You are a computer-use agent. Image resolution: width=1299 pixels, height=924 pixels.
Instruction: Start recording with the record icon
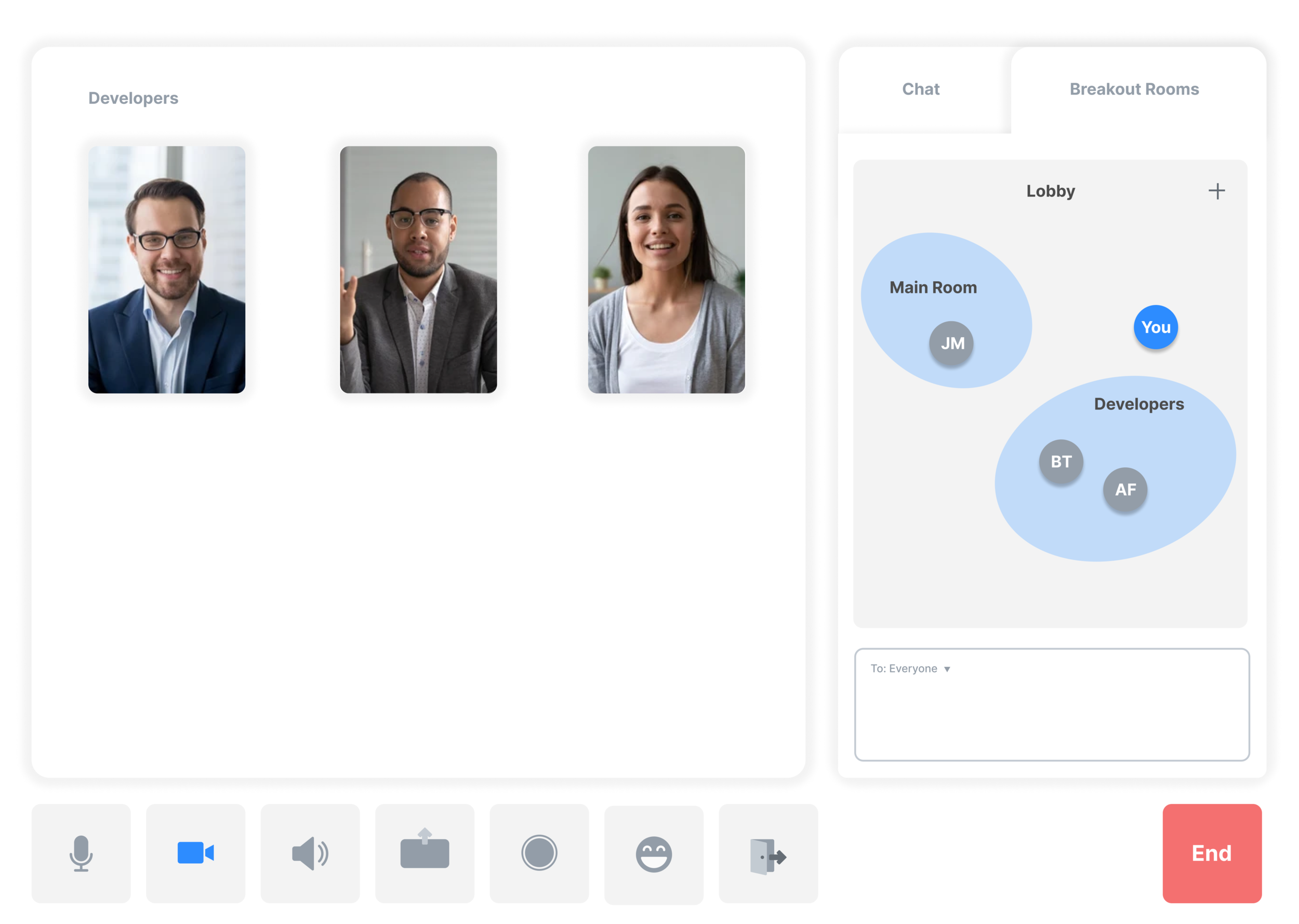[x=539, y=853]
